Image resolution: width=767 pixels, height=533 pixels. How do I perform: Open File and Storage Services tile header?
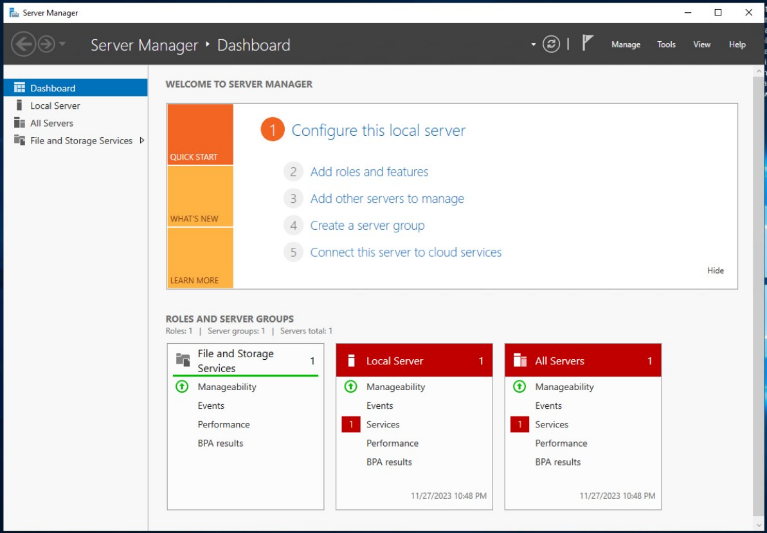246,360
